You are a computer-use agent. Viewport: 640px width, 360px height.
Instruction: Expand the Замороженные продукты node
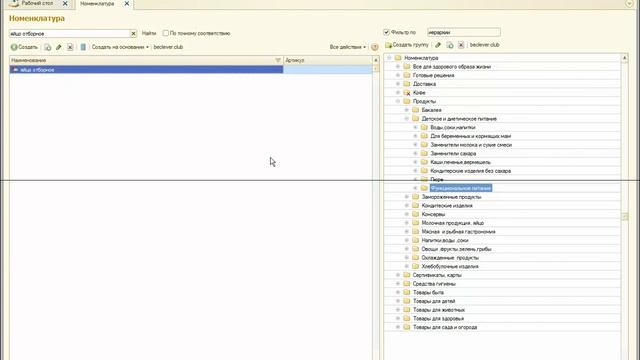[x=407, y=197]
